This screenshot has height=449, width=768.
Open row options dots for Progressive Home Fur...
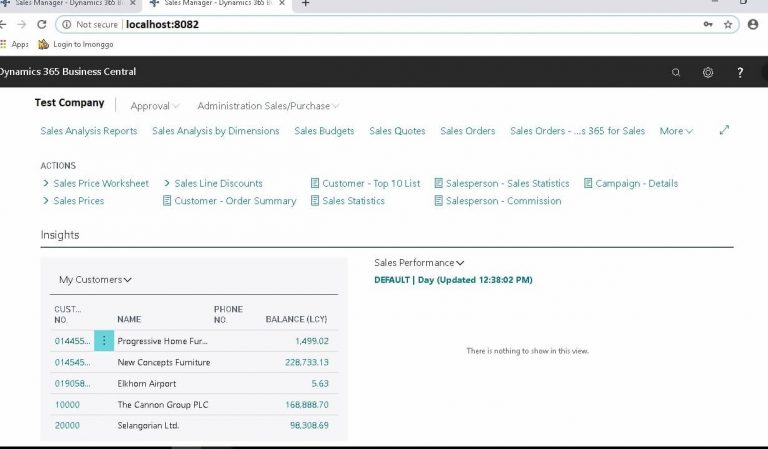click(x=104, y=341)
